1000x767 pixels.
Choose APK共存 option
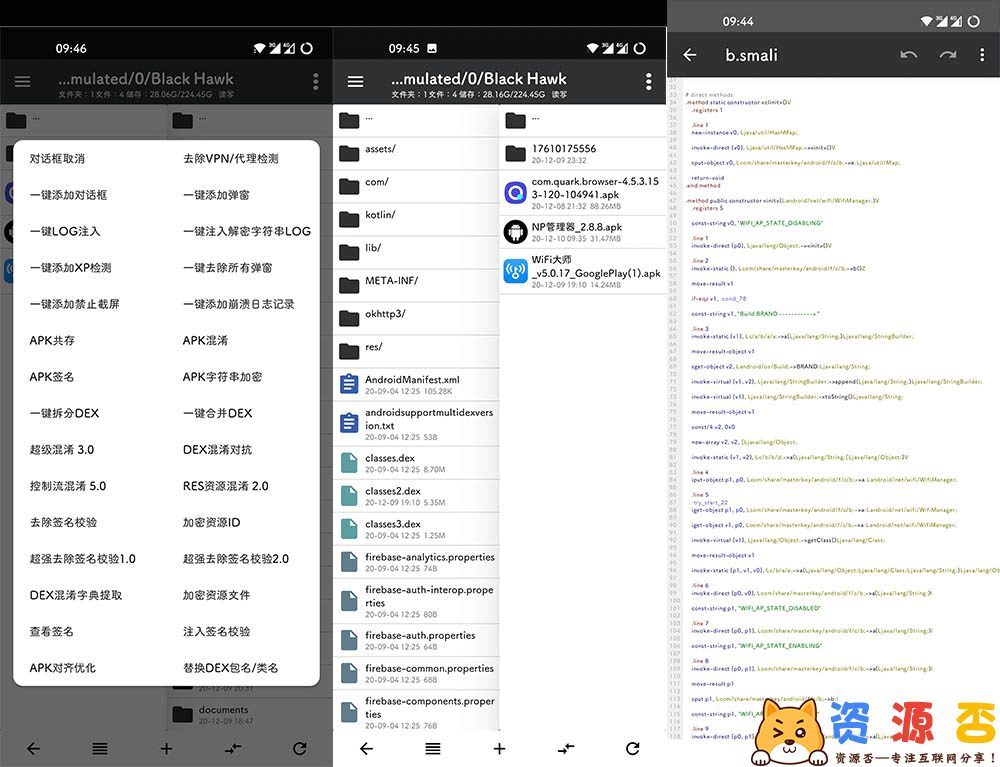coord(52,340)
